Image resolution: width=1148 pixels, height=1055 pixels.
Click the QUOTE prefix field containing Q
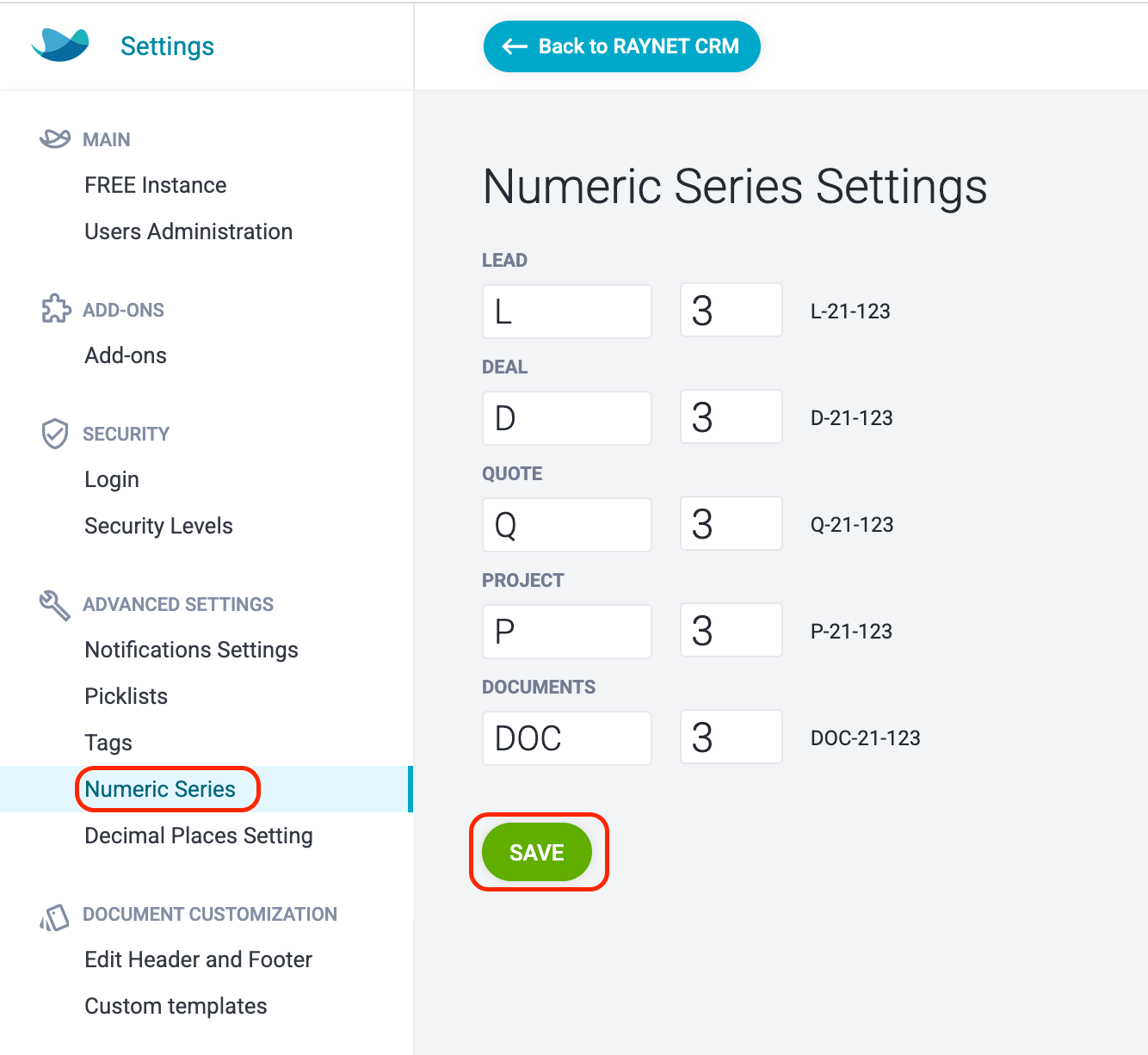(567, 525)
